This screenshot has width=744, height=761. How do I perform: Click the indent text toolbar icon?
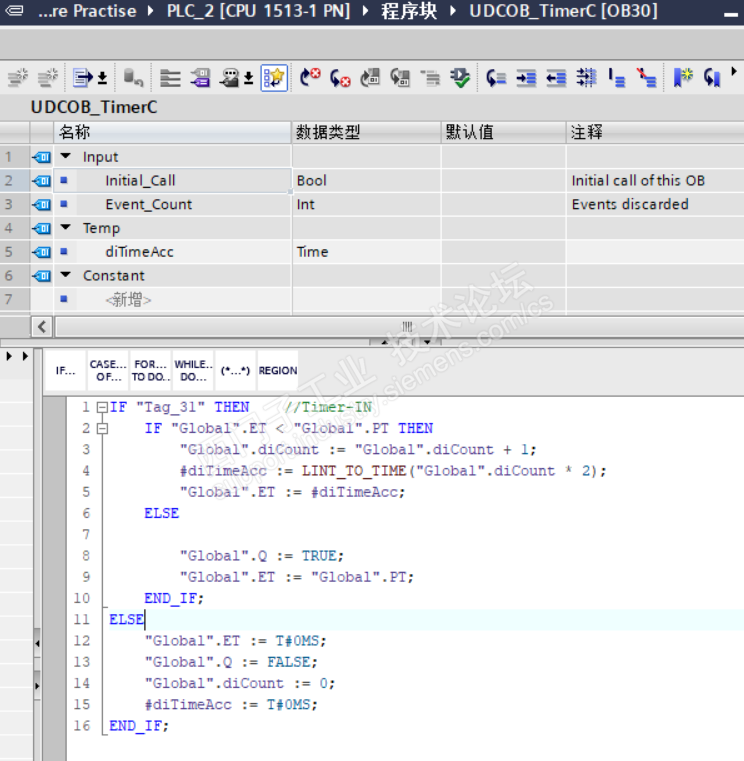point(527,78)
